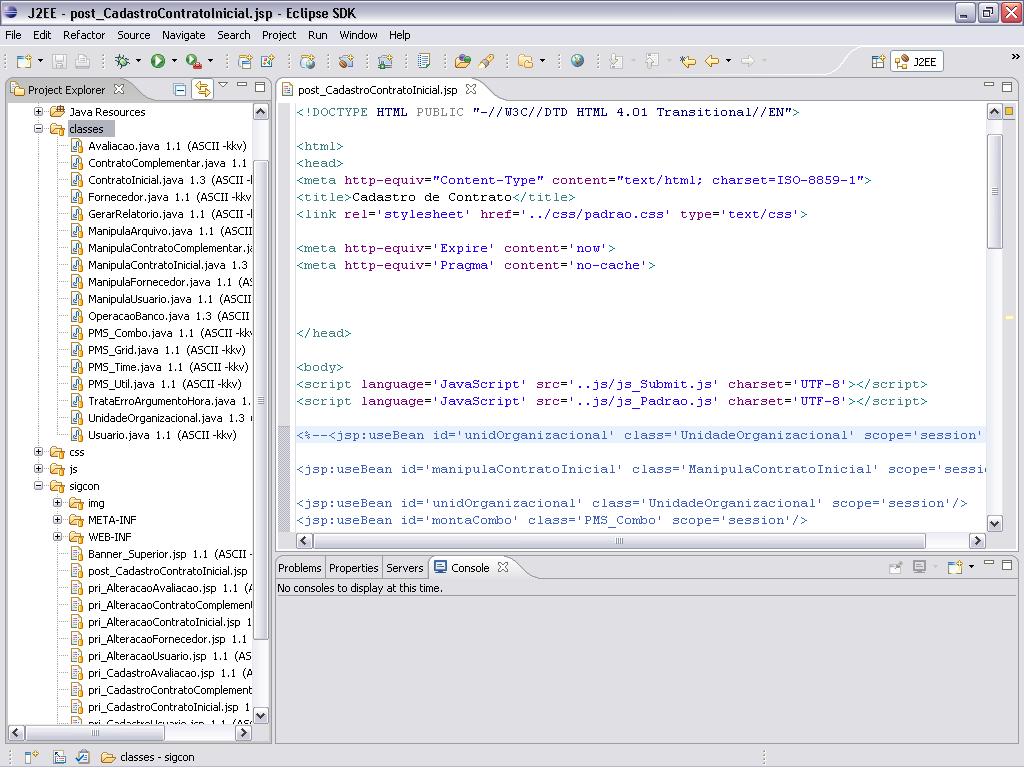Switch to the Problems tab
The height and width of the screenshot is (768, 1024).
click(x=299, y=568)
